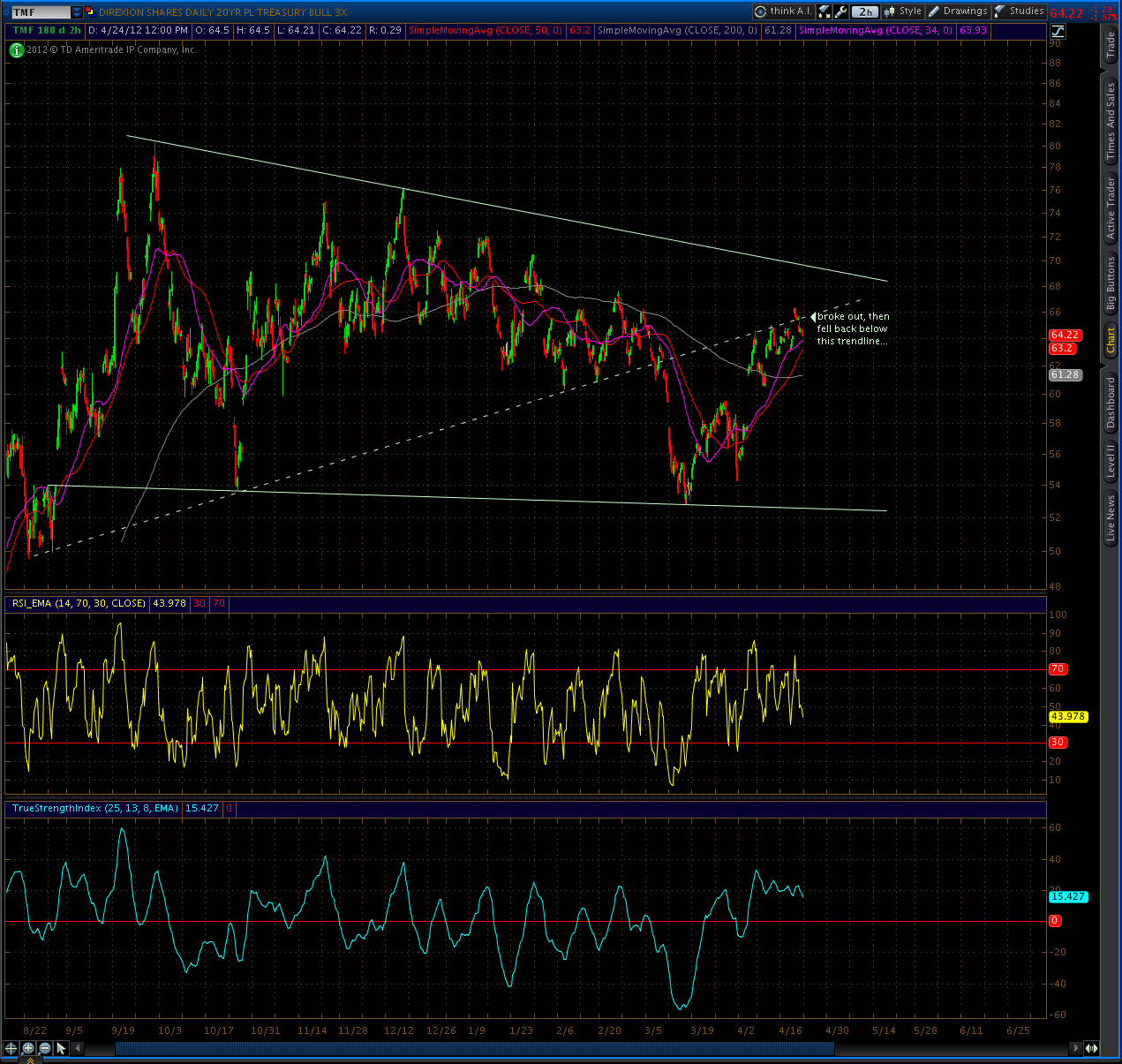1122x1064 pixels.
Task: Click the D: 4/24/12 12:00 PM date readout
Action: pos(139,31)
